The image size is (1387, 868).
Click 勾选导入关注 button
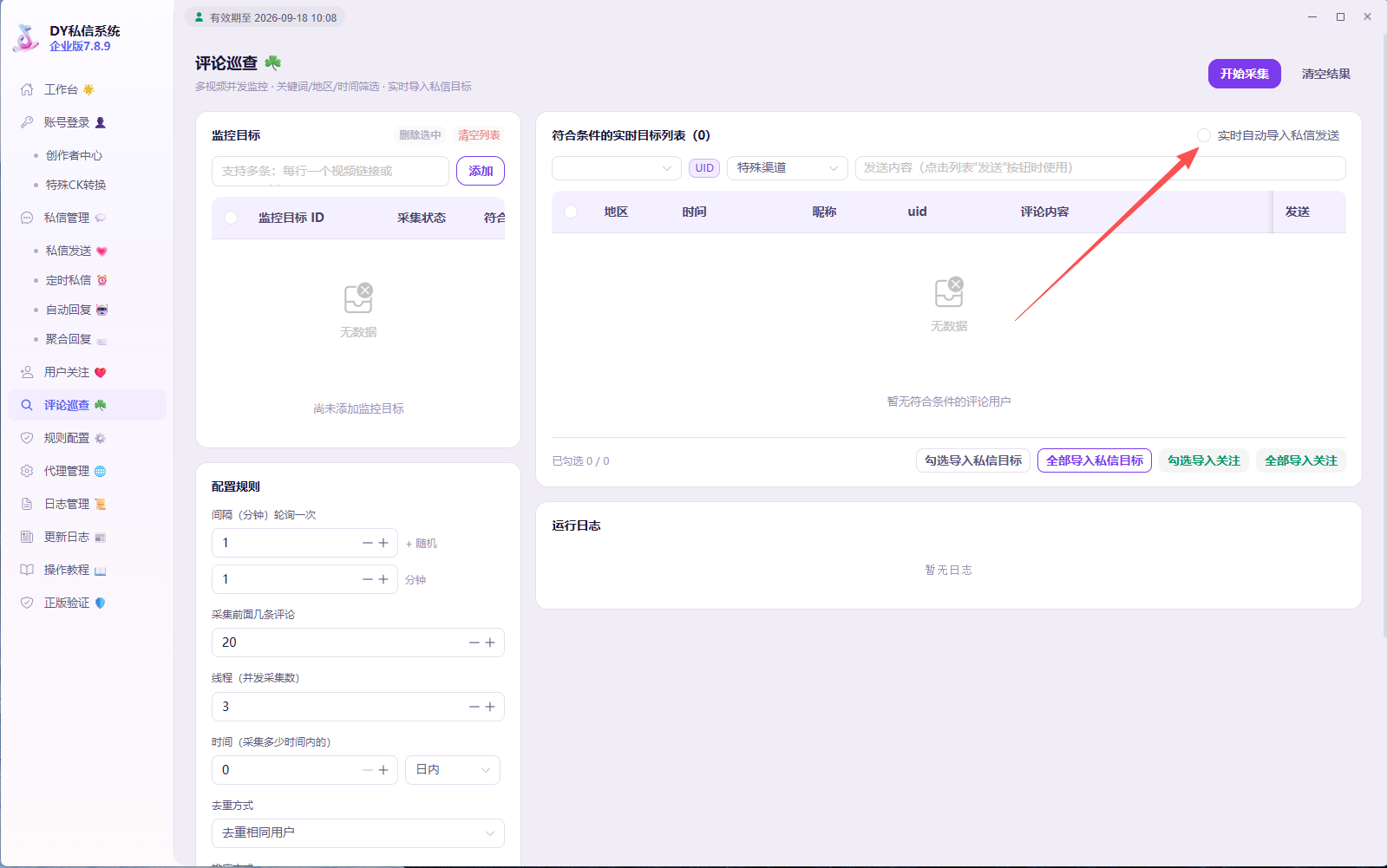click(1204, 460)
